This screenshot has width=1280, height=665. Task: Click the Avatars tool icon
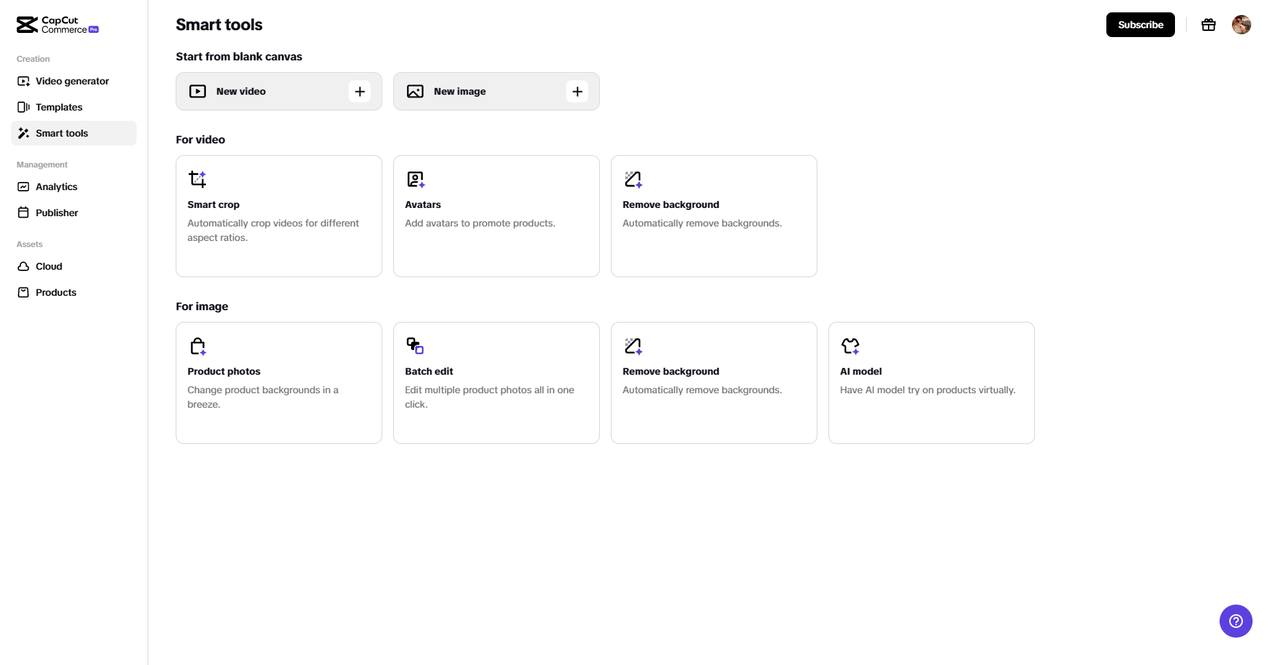415,179
